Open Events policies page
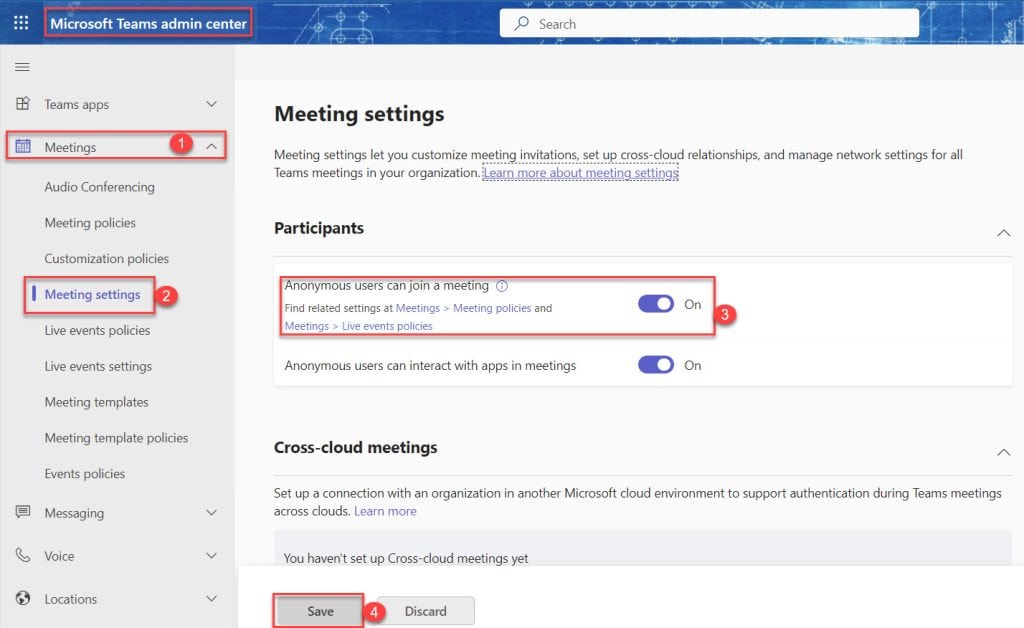Screen dimensions: 1024x628 85,474
